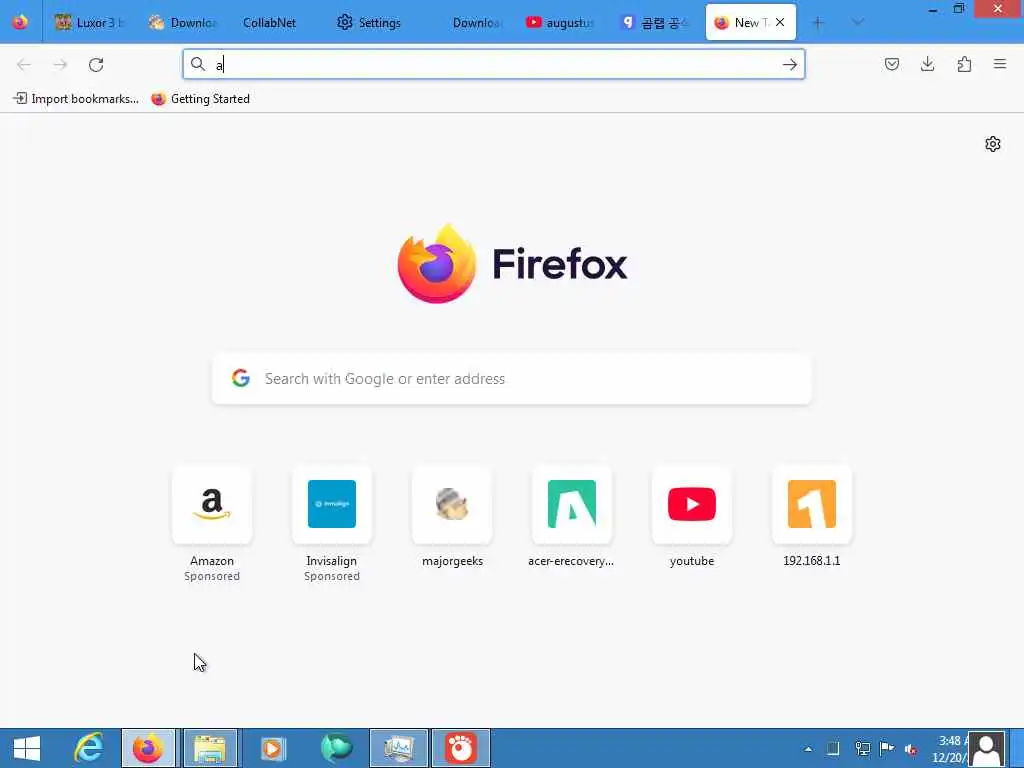Launch Internet Explorer from taskbar
Screen dimensions: 1024x768
point(89,748)
